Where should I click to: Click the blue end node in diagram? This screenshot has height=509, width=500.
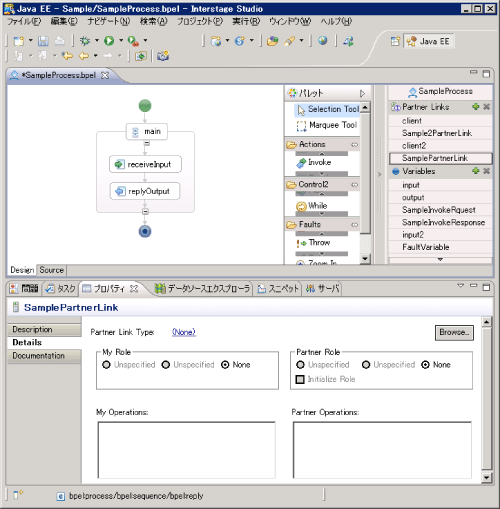point(145,231)
